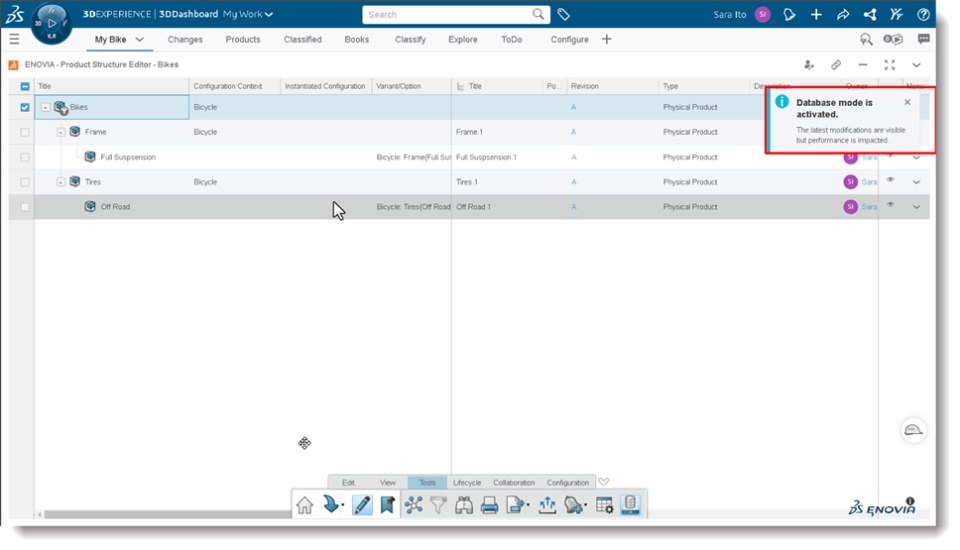Collapse the Tires tree node
The height and width of the screenshot is (550, 960).
tap(61, 182)
